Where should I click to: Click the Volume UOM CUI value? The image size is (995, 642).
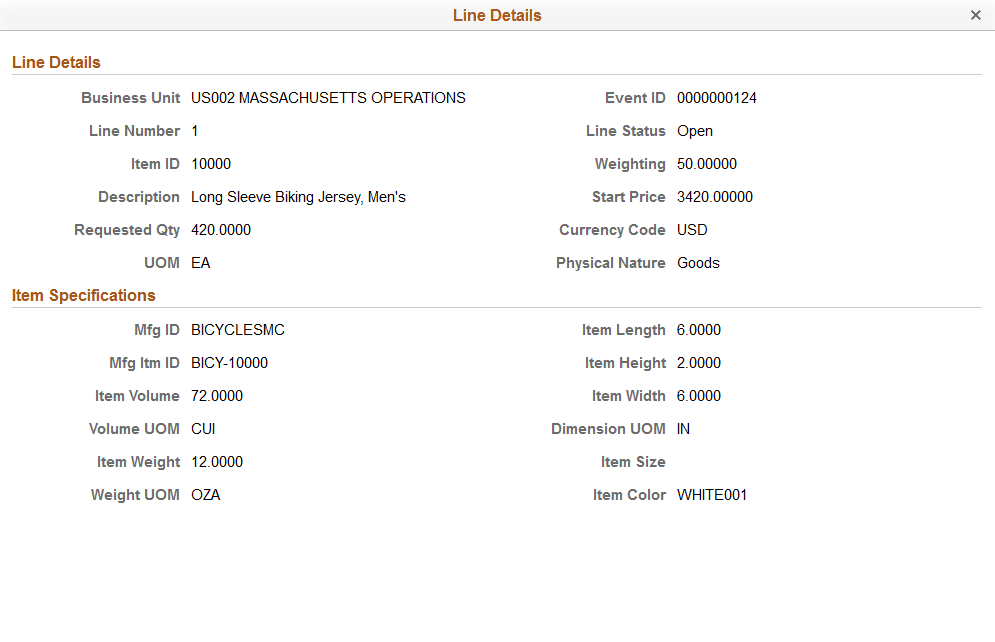point(202,428)
